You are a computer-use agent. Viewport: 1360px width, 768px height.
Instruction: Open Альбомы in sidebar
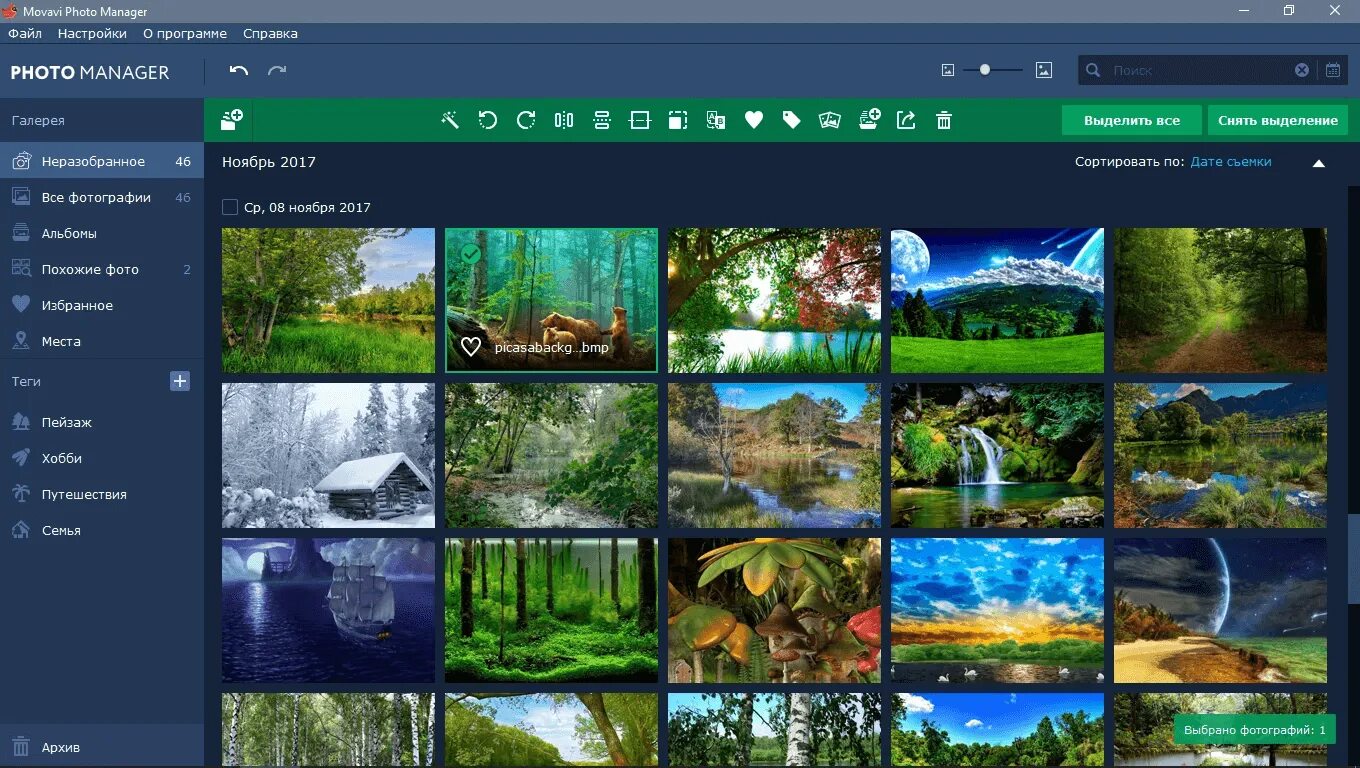(101, 233)
